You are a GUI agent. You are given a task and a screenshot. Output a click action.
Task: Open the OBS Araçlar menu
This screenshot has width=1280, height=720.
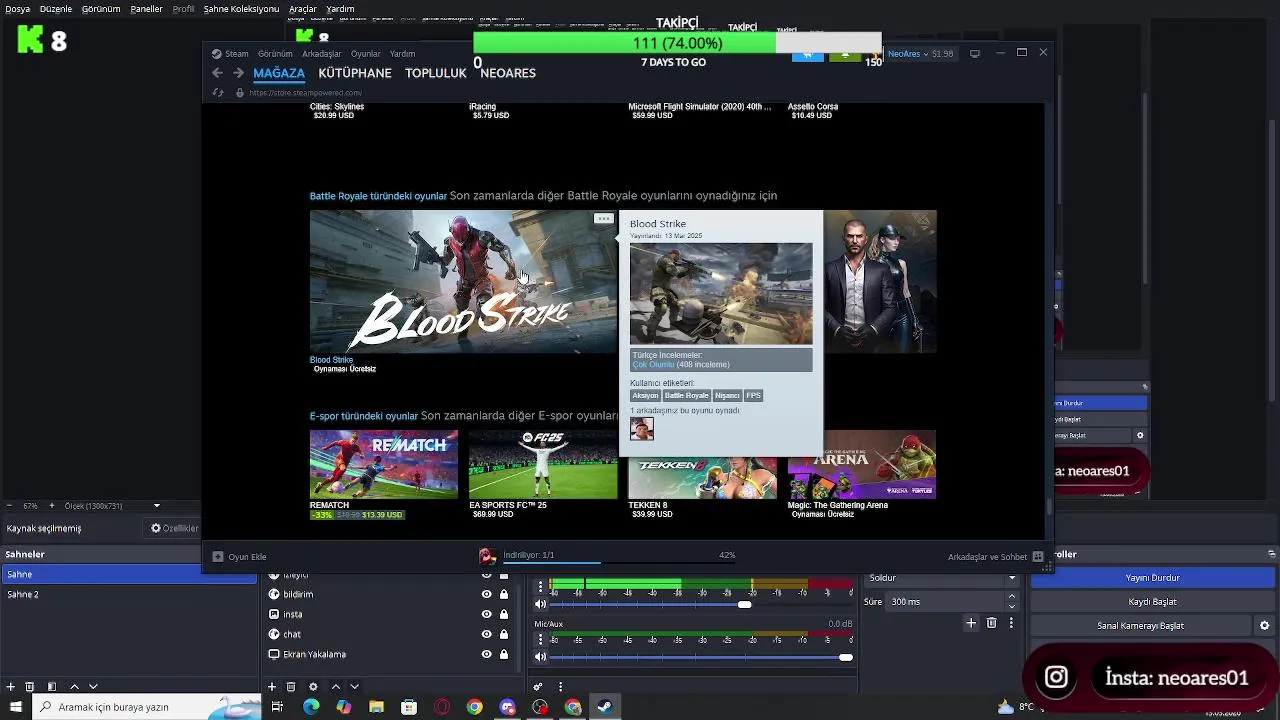(303, 9)
